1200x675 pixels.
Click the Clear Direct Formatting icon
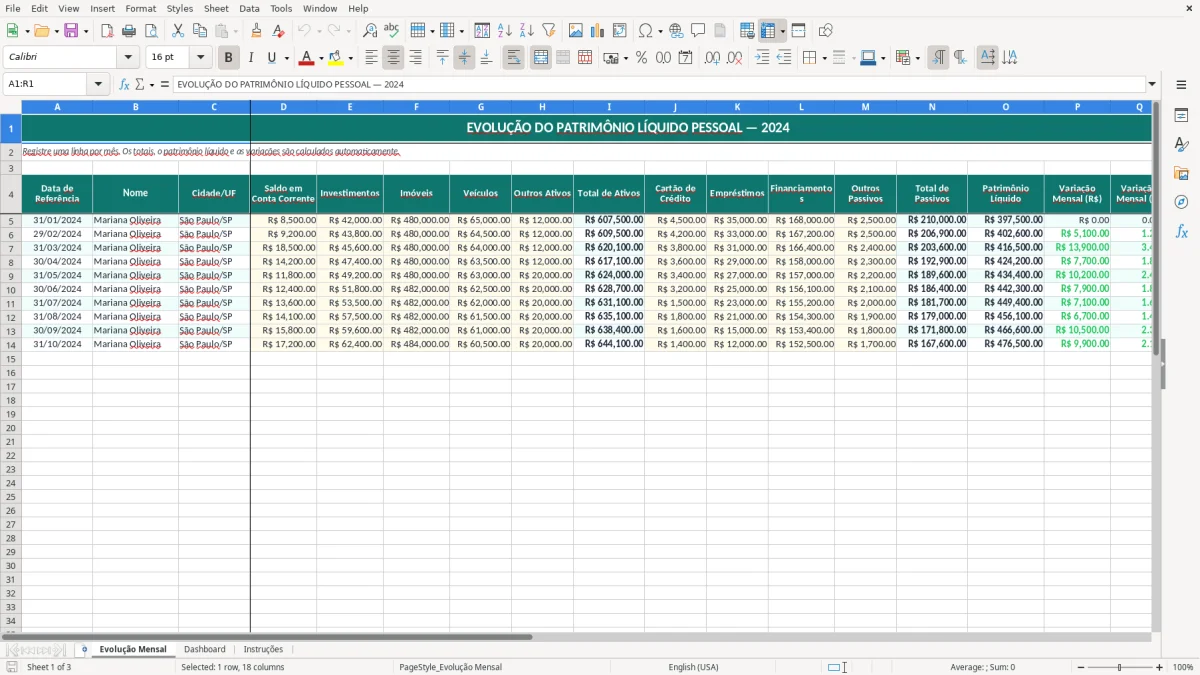(278, 31)
